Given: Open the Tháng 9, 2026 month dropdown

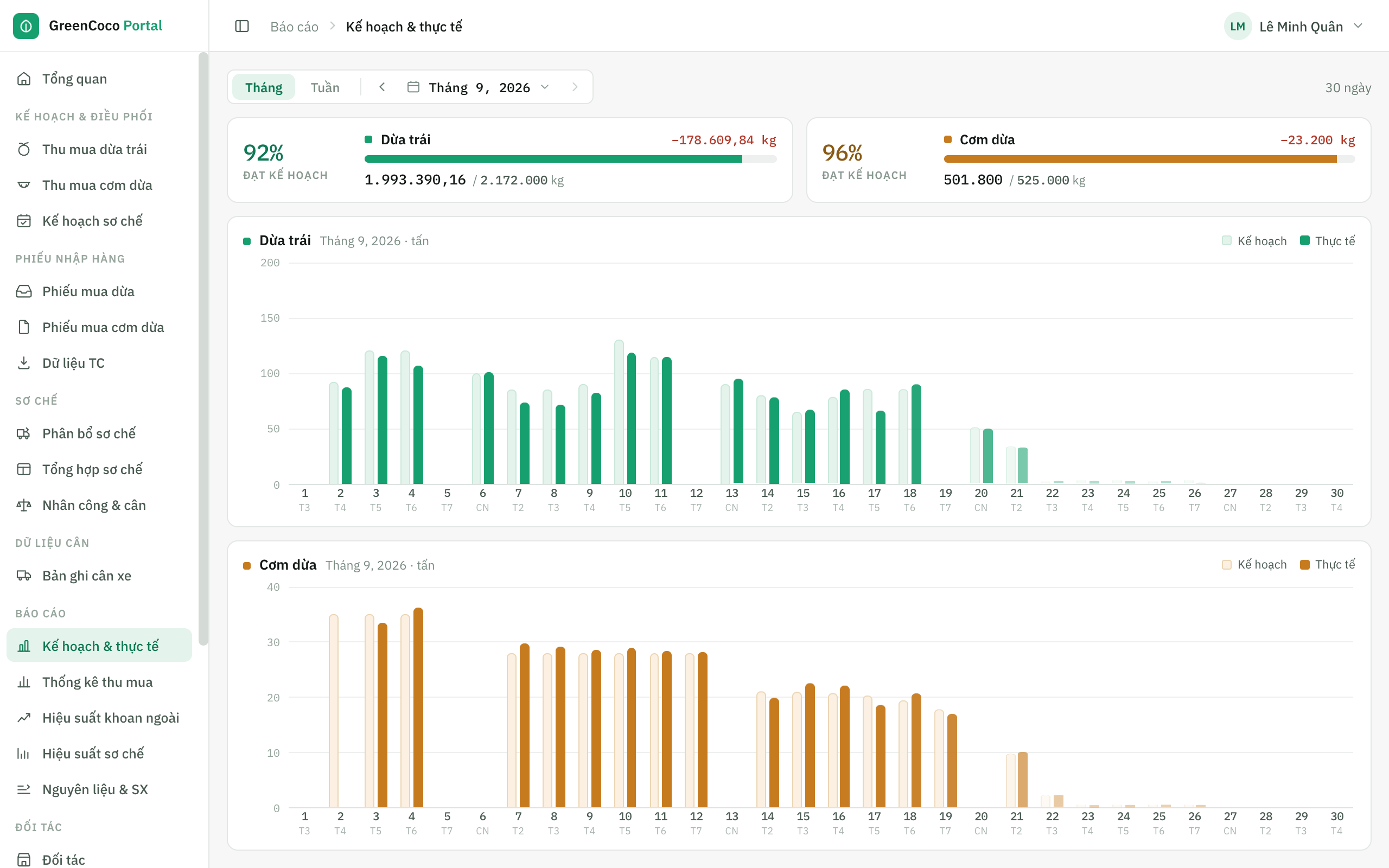Looking at the screenshot, I should pyautogui.click(x=478, y=87).
